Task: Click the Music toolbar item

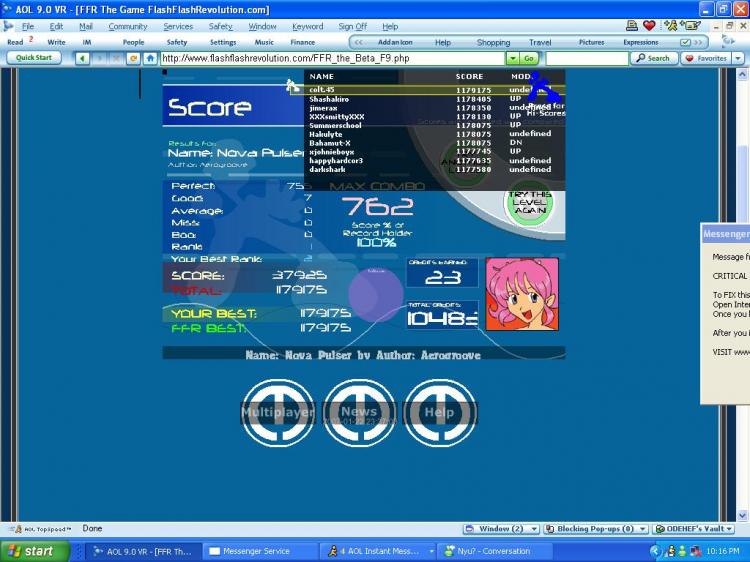Action: 264,42
